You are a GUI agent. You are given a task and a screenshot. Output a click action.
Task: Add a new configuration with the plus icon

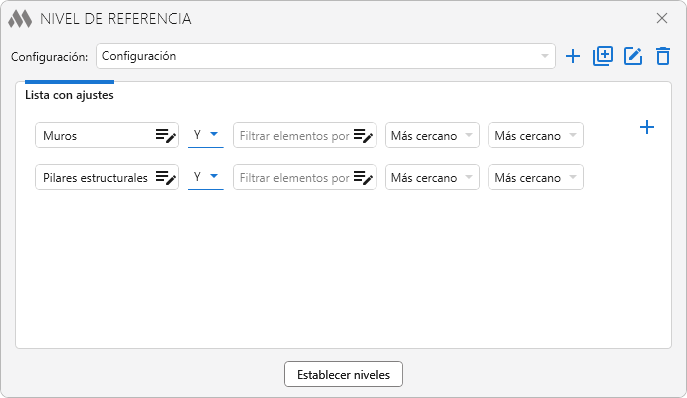573,56
